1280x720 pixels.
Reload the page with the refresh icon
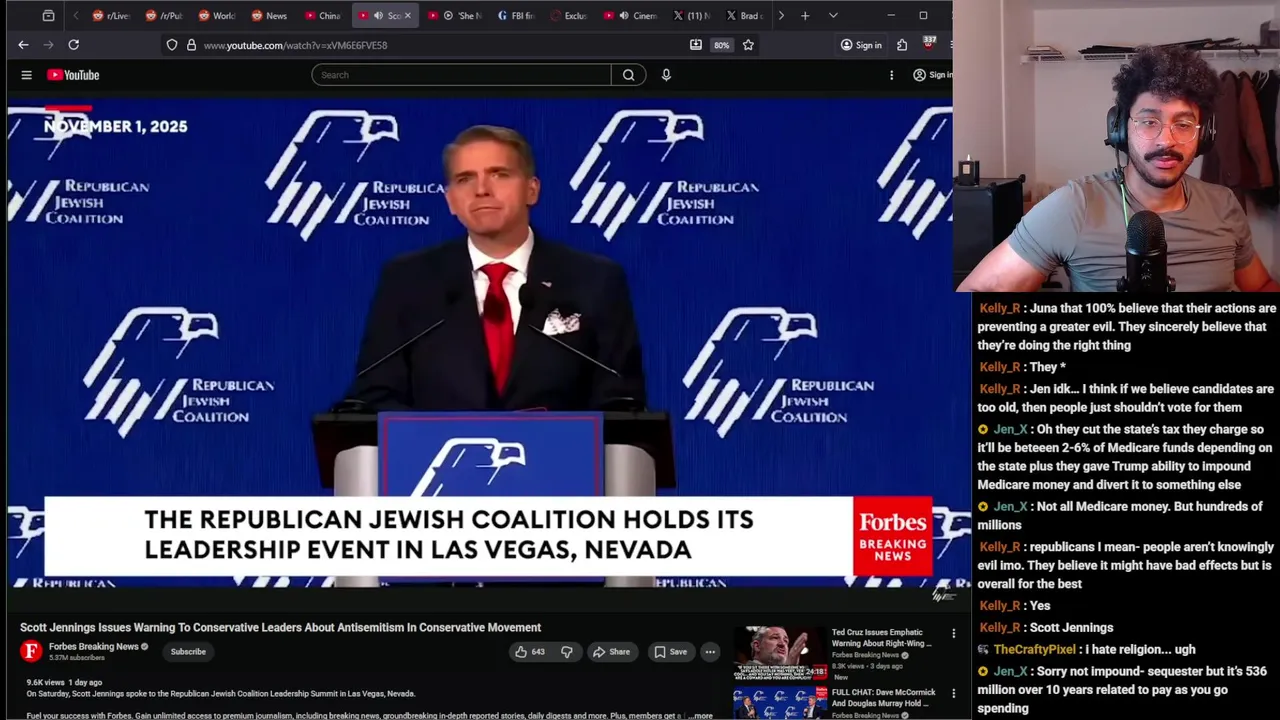click(73, 45)
